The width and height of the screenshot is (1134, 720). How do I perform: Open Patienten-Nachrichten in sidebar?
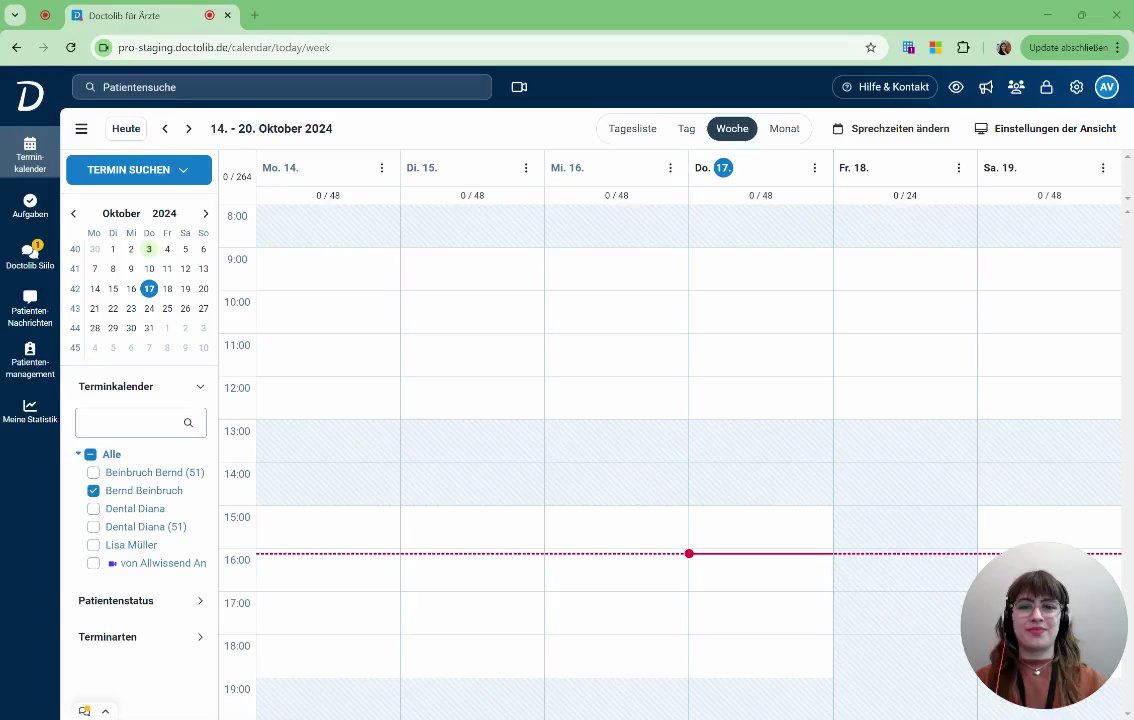pos(30,309)
